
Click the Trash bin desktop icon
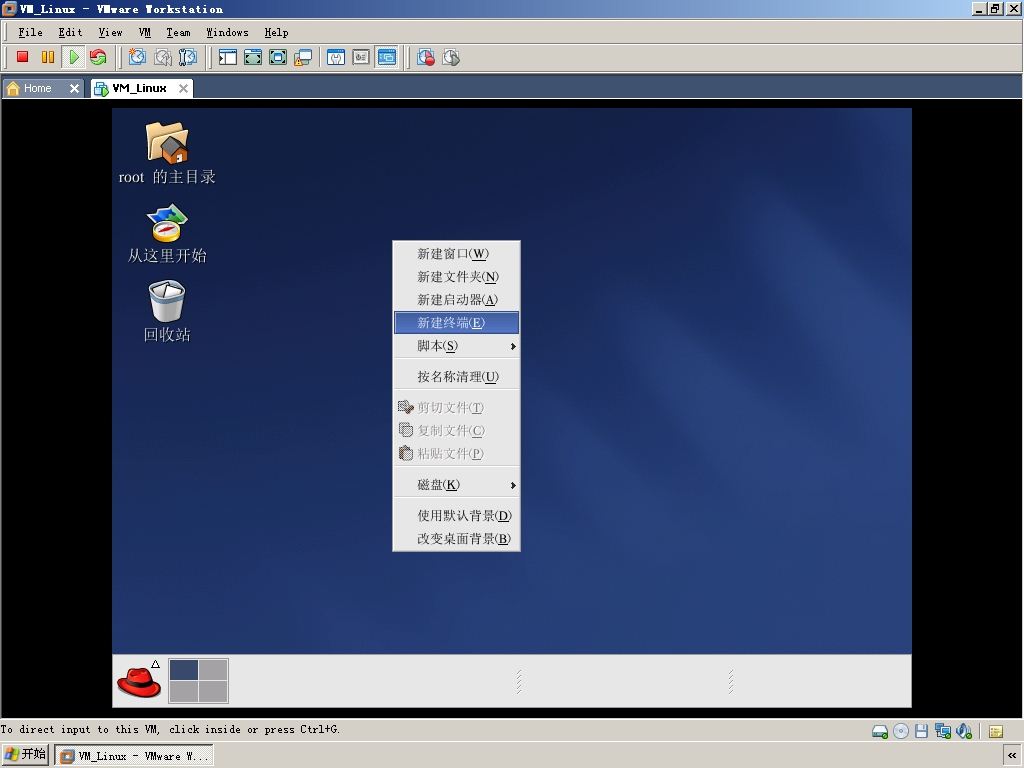coord(167,312)
